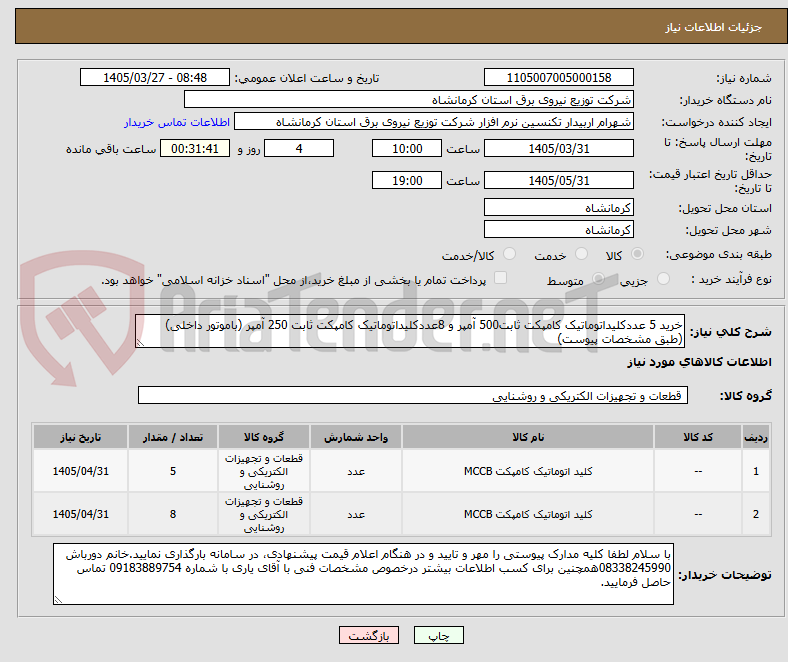Click the بازگشت back button
The width and height of the screenshot is (788, 662).
pyautogui.click(x=369, y=635)
